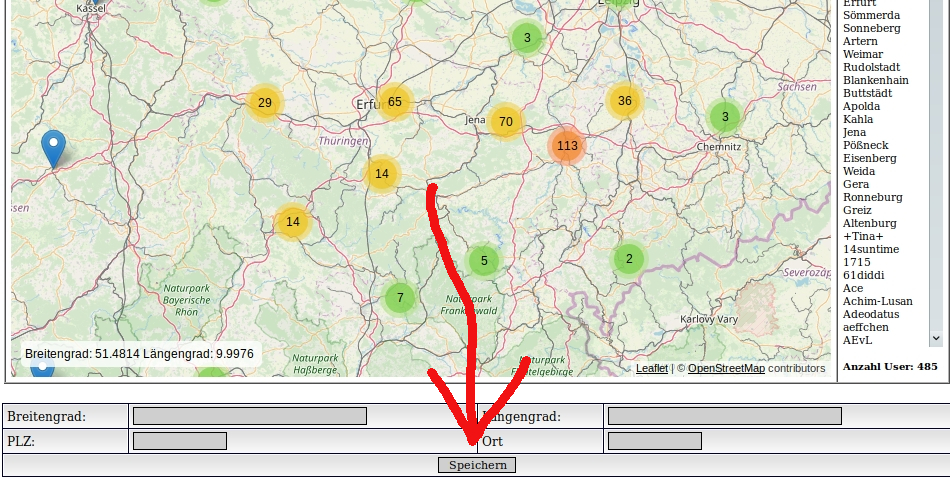Click the Breitengrad input field
The height and width of the screenshot is (485, 950).
250,416
